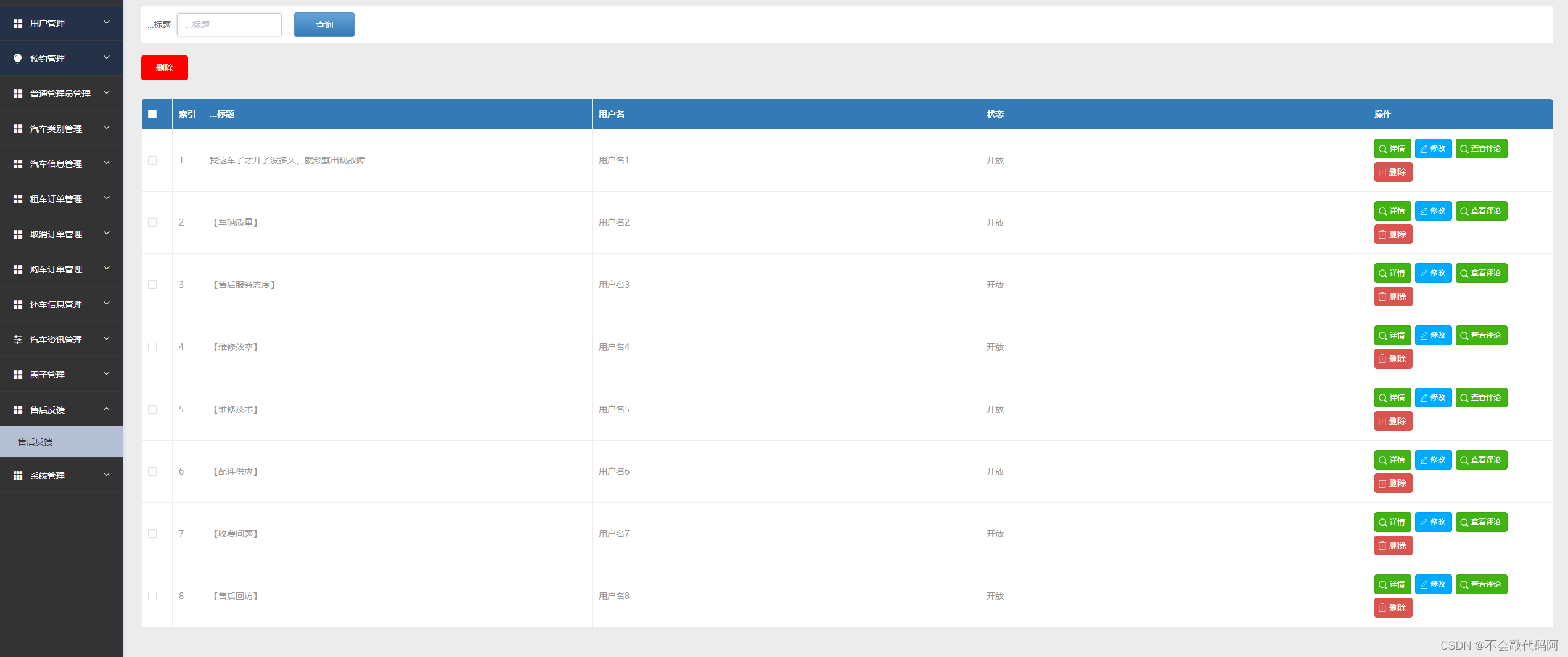Click the 还车信息管理 grid icon
Screen dimensions: 1568x657
tap(18, 304)
